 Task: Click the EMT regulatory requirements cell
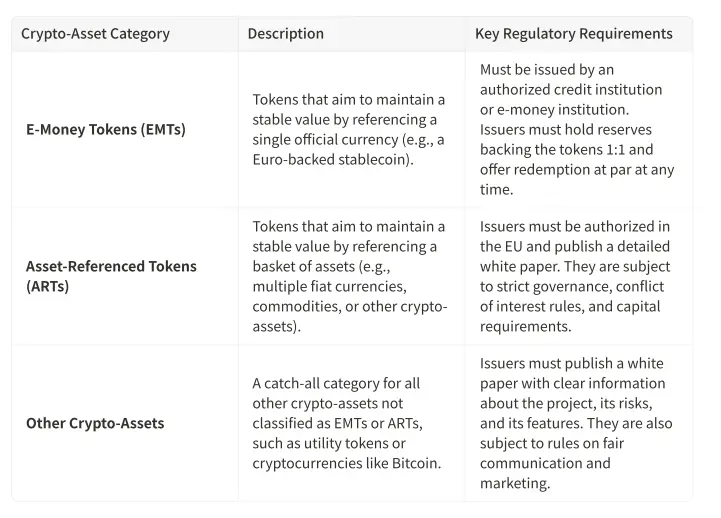pyautogui.click(x=577, y=129)
